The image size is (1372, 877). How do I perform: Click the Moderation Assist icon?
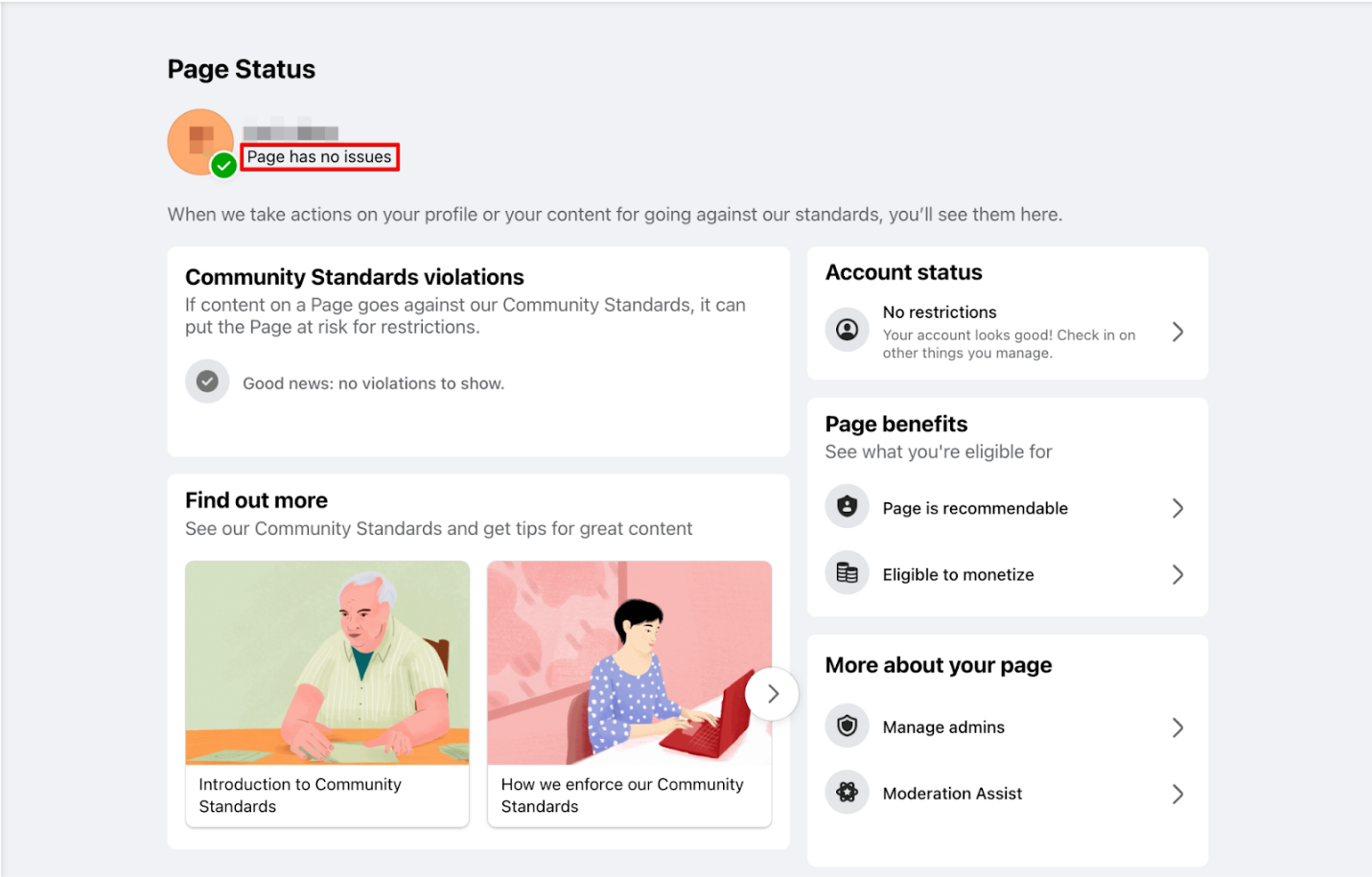(847, 793)
